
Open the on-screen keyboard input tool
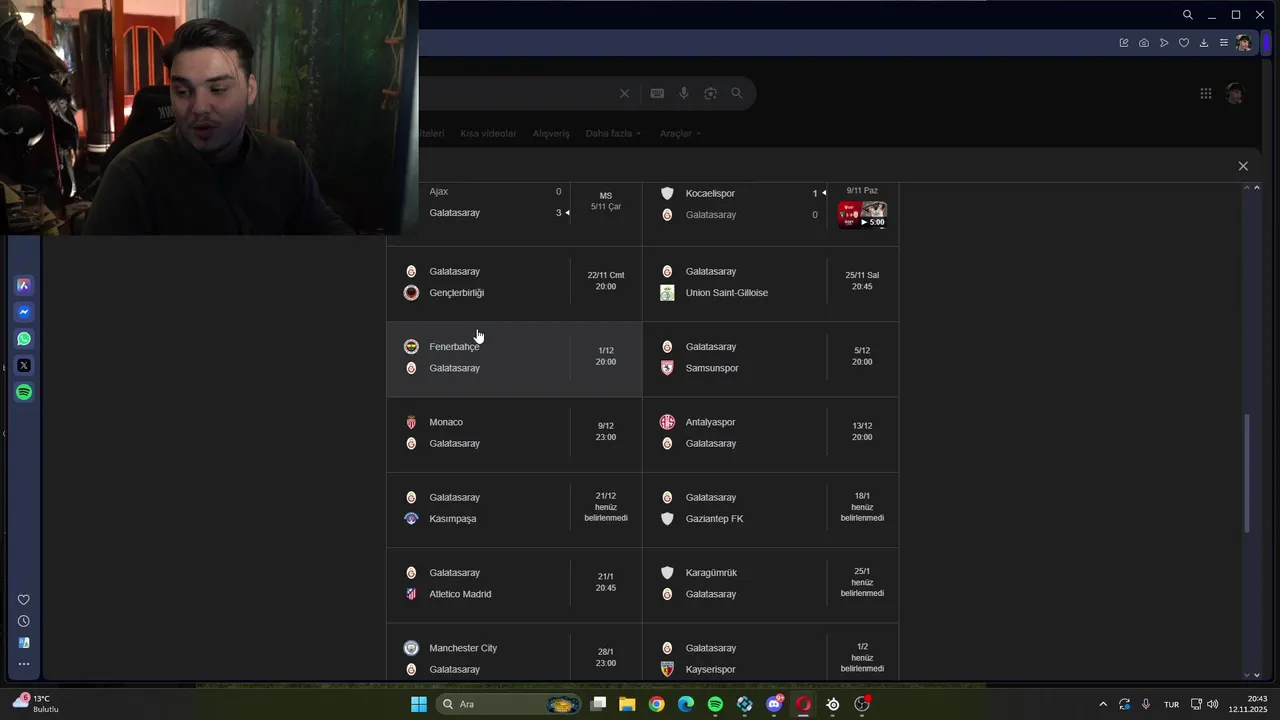pyautogui.click(x=657, y=93)
